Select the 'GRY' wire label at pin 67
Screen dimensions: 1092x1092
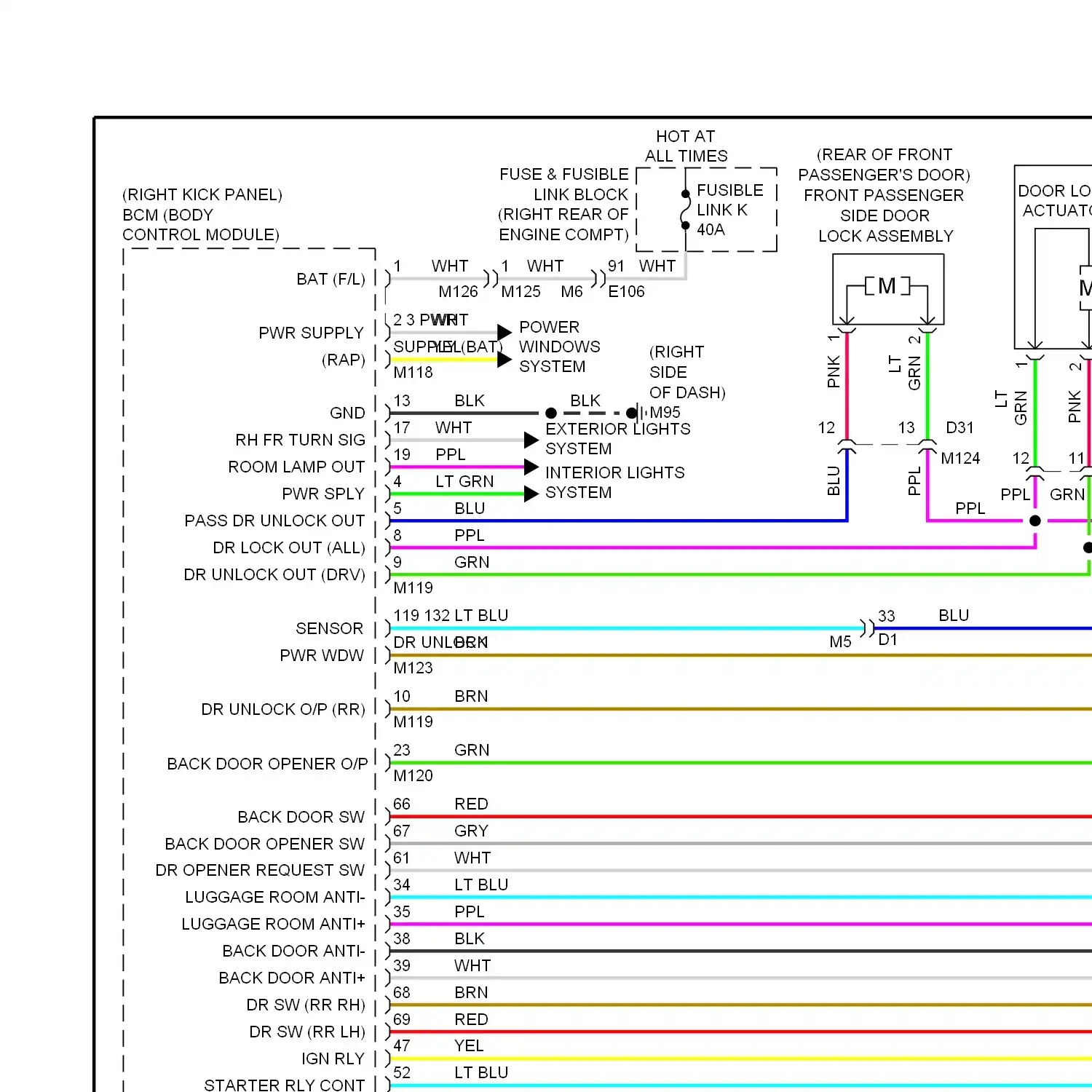coord(471,831)
